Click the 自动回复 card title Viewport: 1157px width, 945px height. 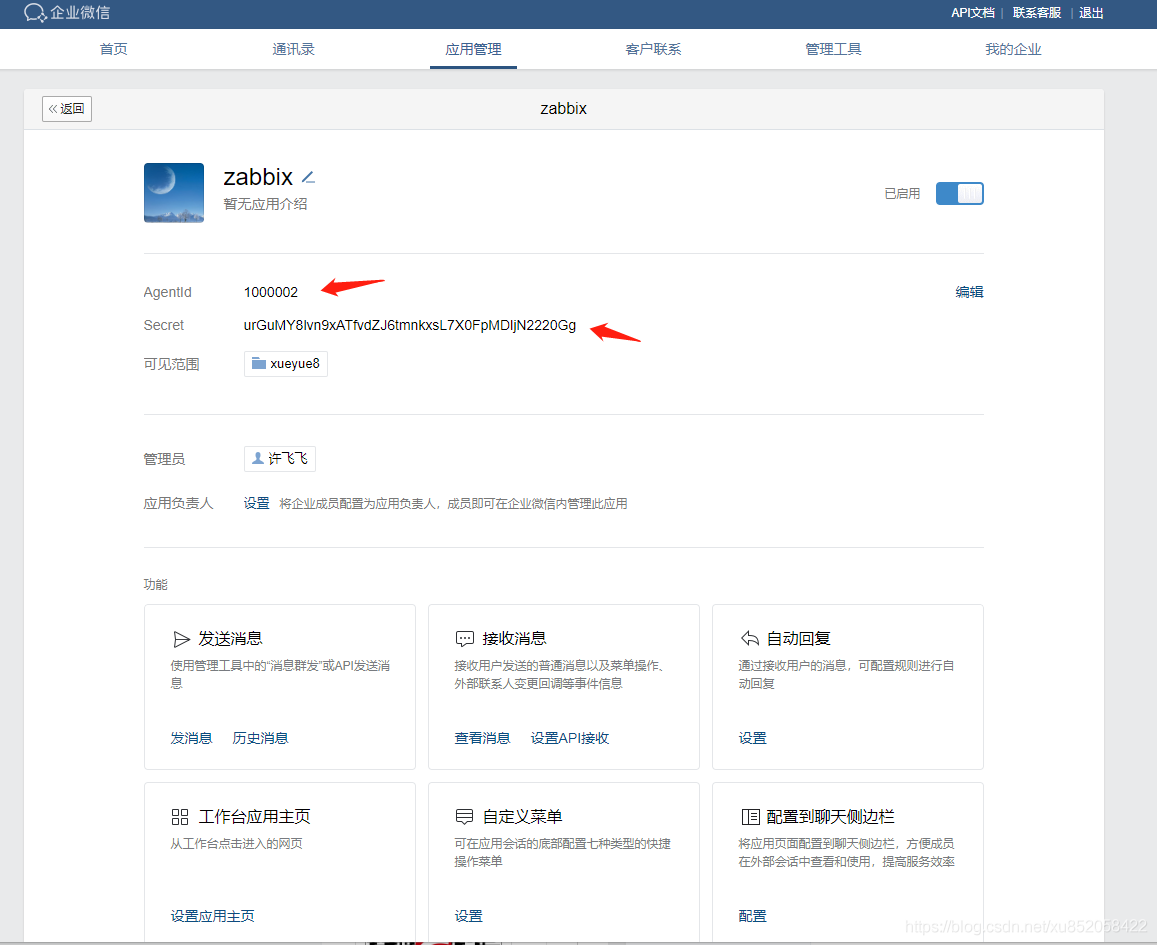tap(798, 639)
